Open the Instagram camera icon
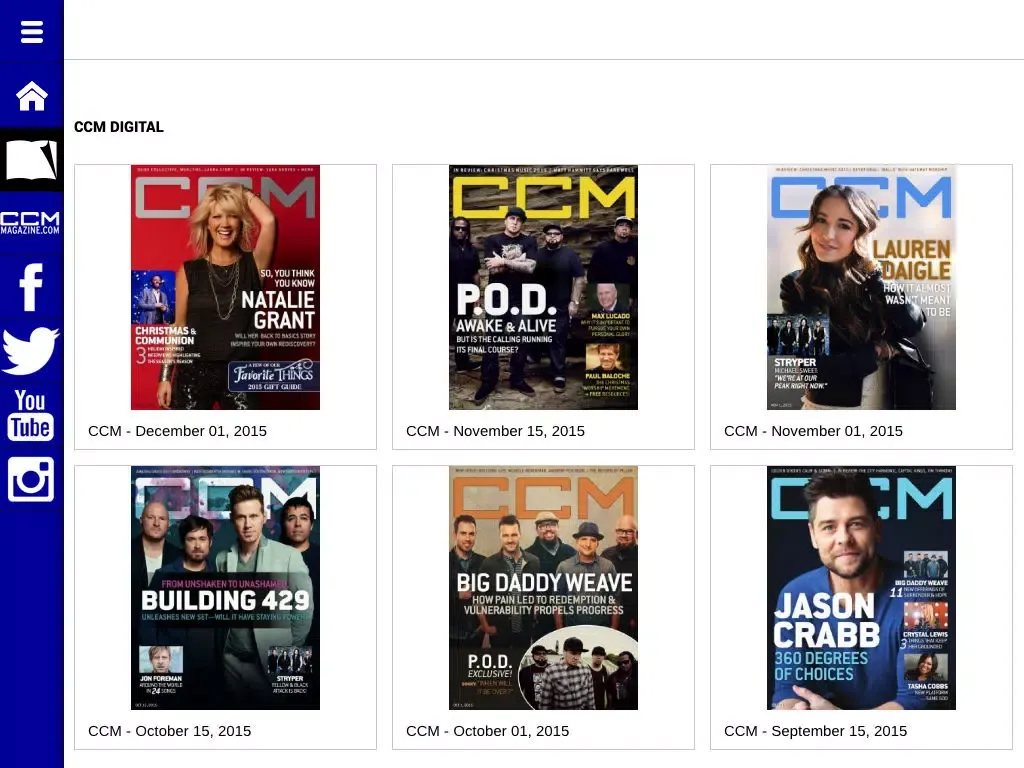The height and width of the screenshot is (768, 1024). (x=31, y=479)
